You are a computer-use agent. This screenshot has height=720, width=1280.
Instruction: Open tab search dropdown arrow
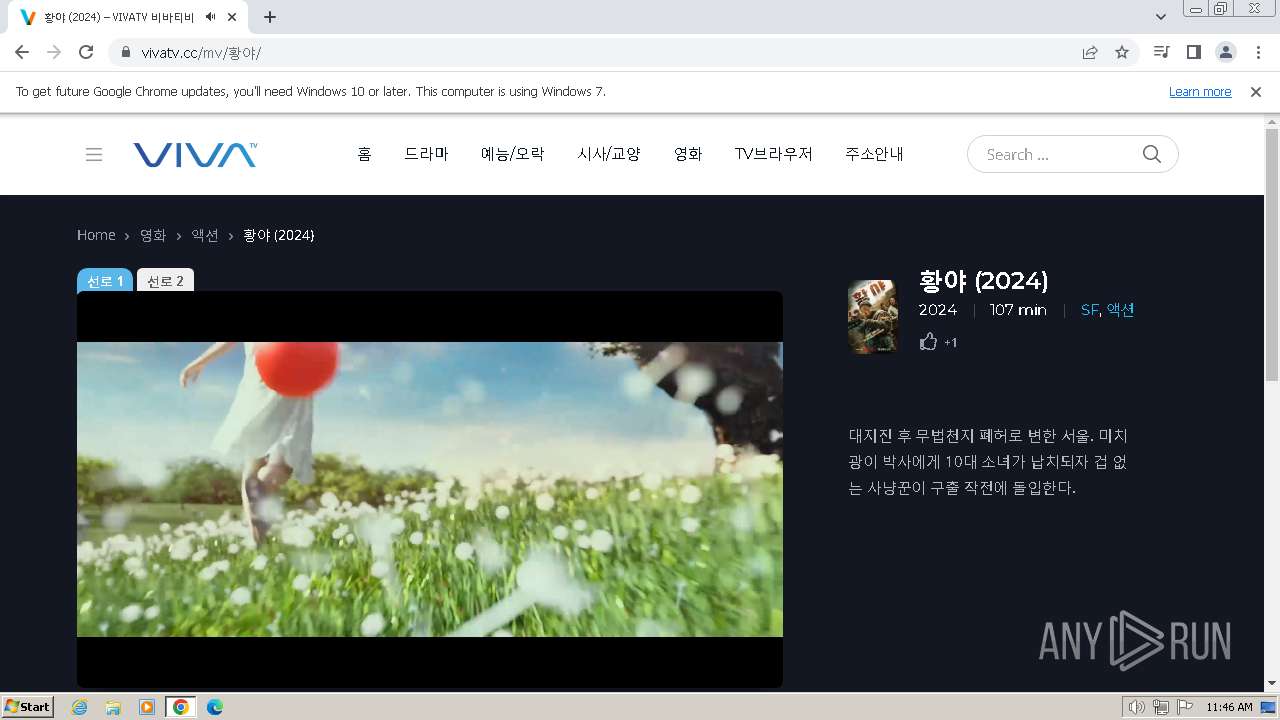[1161, 17]
